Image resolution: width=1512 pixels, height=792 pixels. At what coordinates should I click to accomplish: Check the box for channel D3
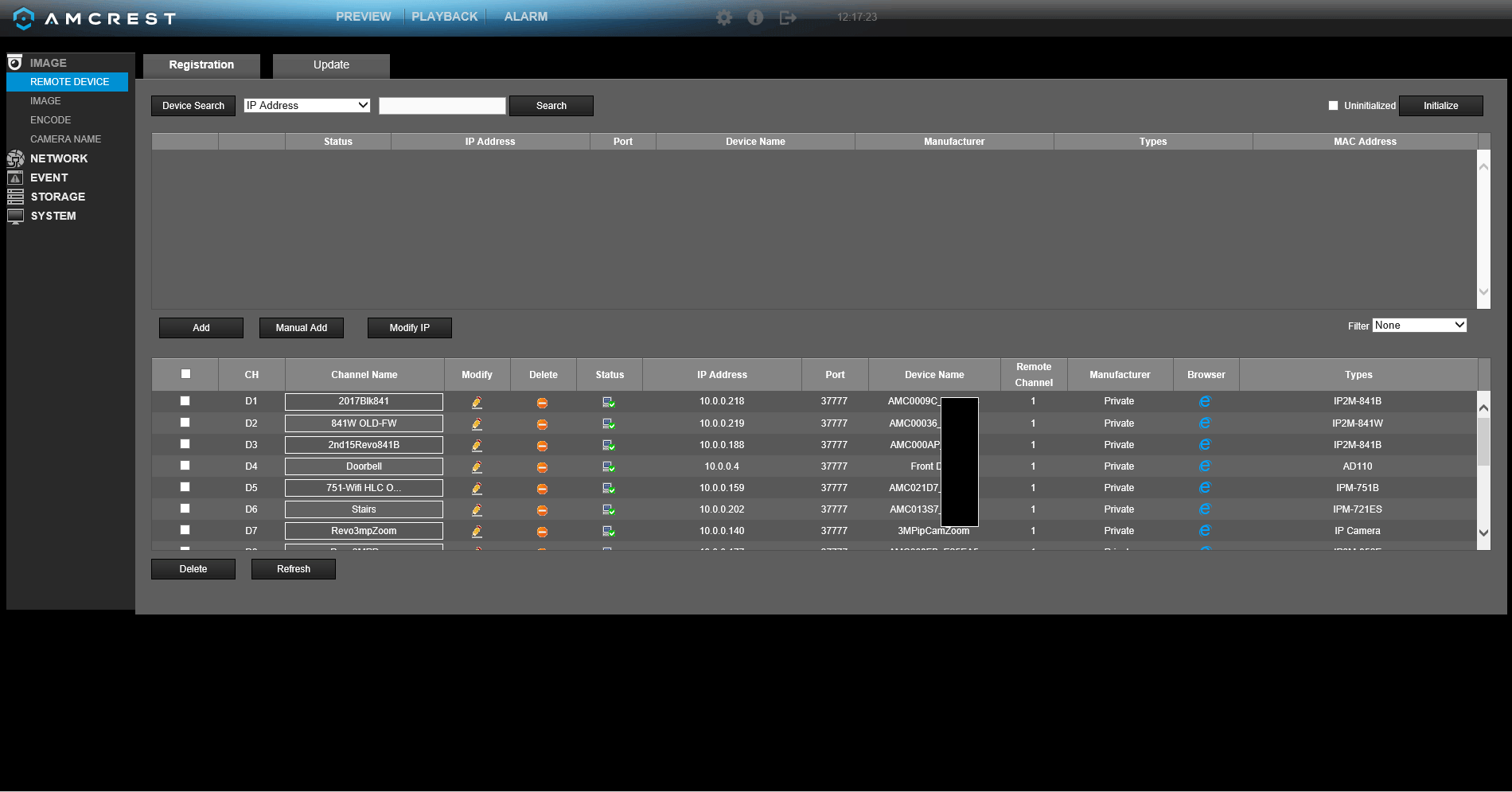pos(185,443)
